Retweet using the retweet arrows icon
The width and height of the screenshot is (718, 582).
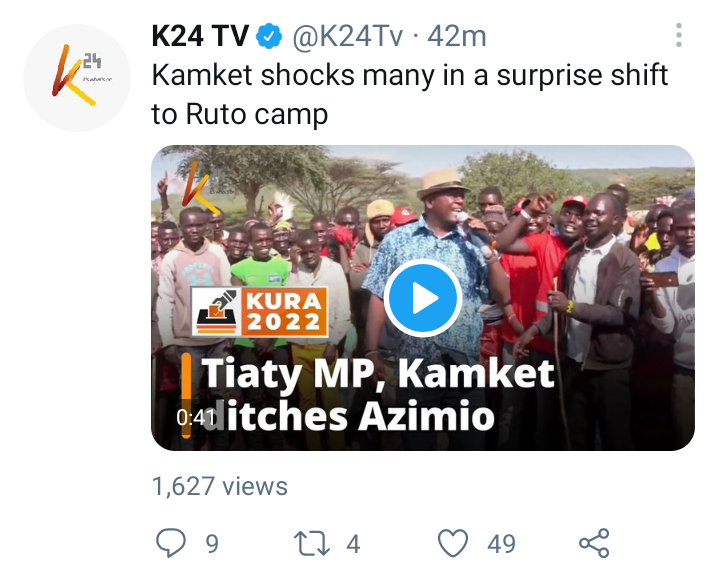(312, 543)
